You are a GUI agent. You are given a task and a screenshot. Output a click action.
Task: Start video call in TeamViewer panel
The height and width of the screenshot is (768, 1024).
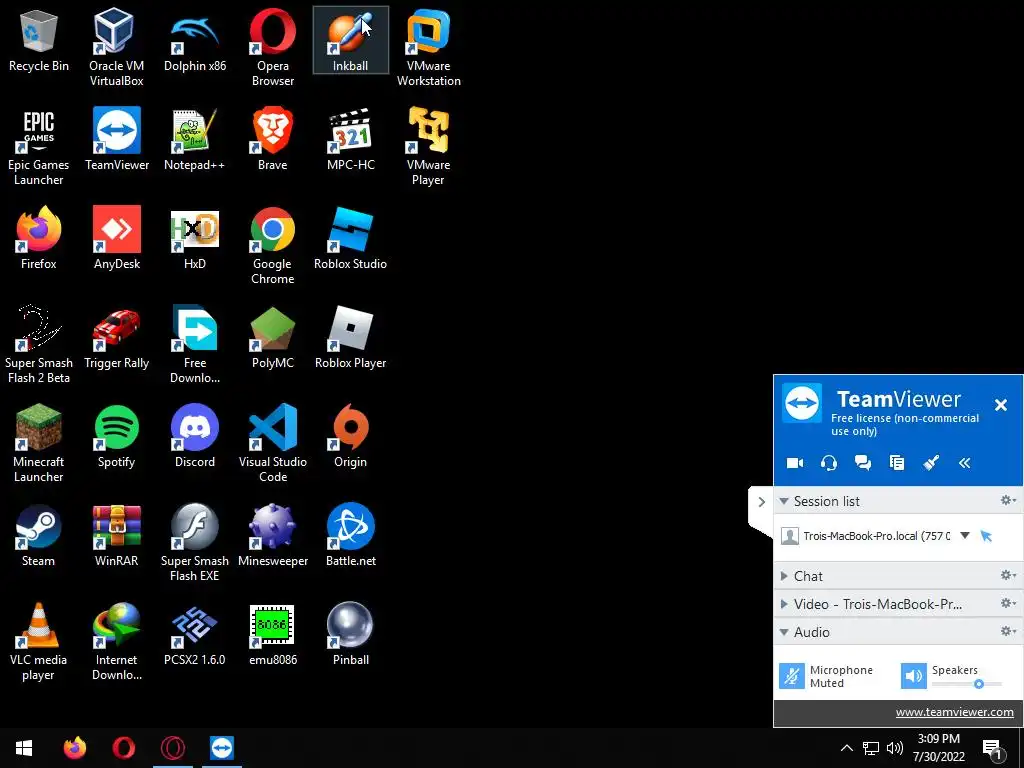tap(795, 463)
